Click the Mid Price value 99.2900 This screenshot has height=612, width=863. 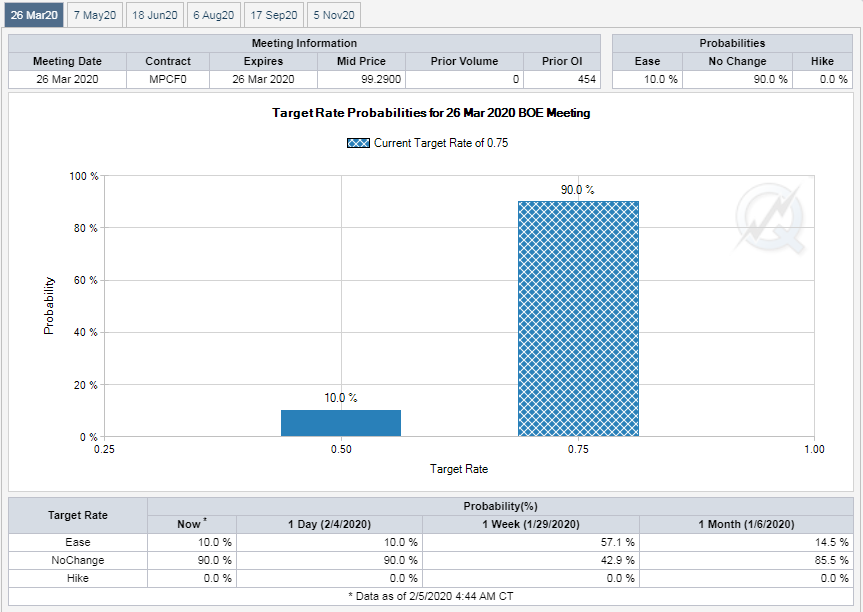point(355,79)
